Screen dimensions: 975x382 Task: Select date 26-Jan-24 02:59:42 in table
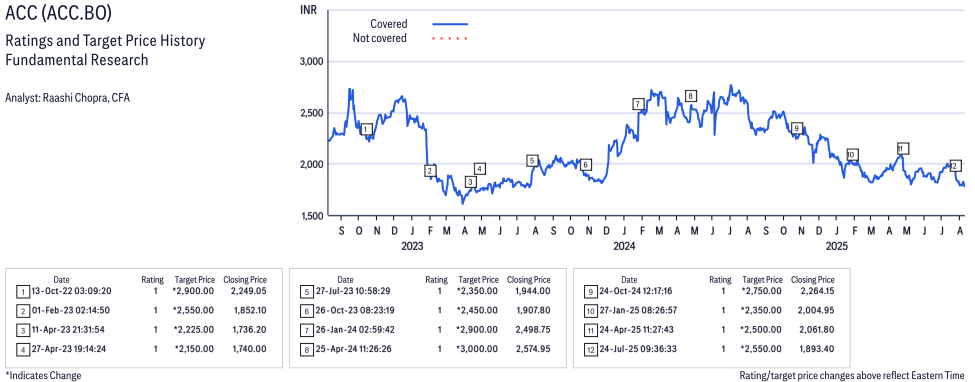click(354, 329)
